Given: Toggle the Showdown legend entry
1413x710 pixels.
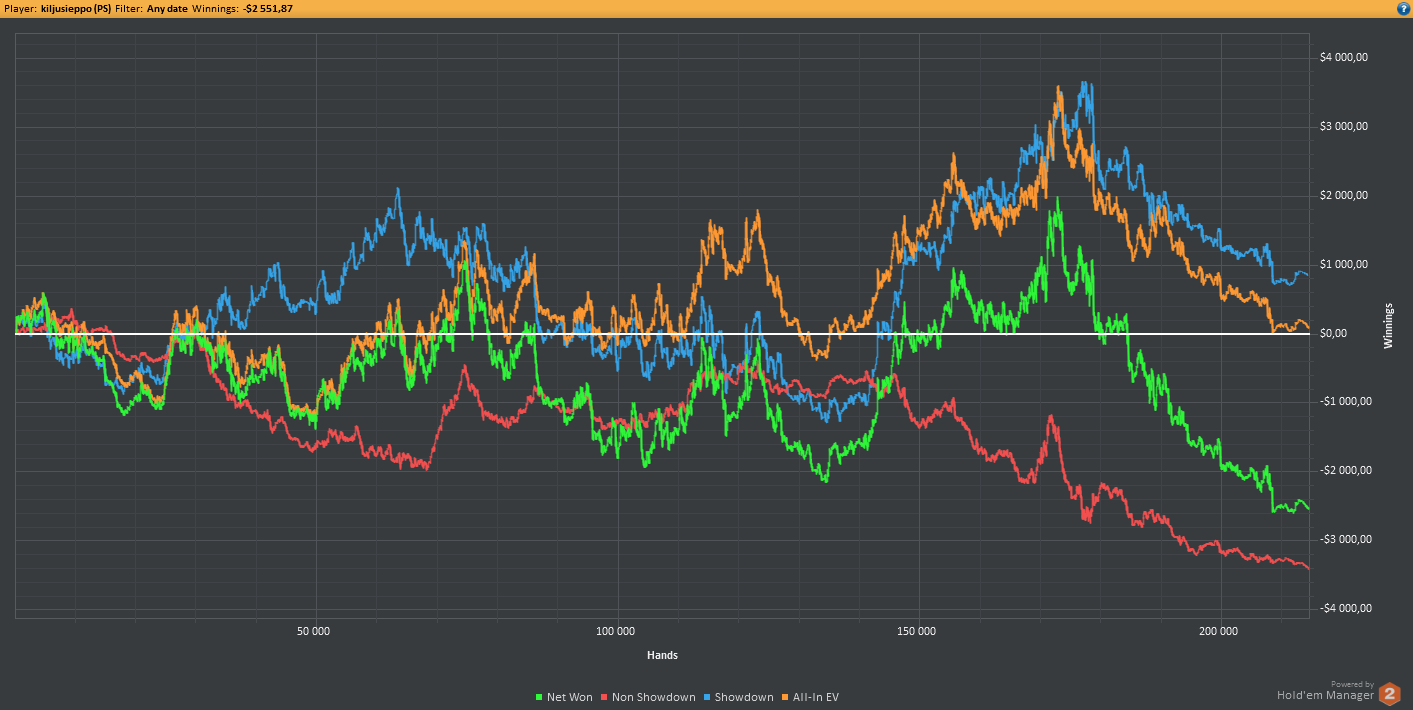Looking at the screenshot, I should (738, 697).
